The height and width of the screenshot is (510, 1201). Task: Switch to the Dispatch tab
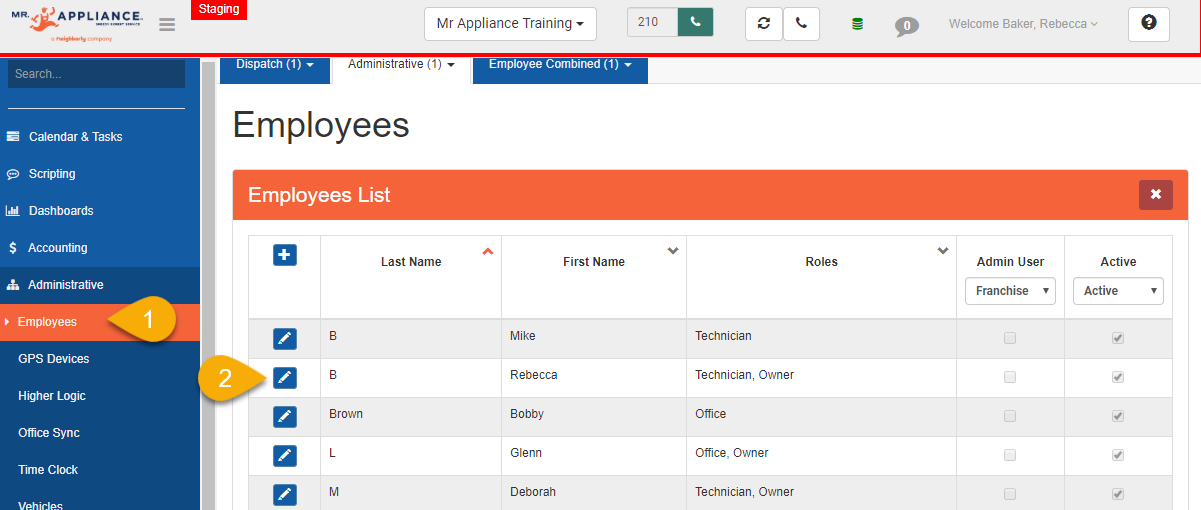(x=274, y=65)
